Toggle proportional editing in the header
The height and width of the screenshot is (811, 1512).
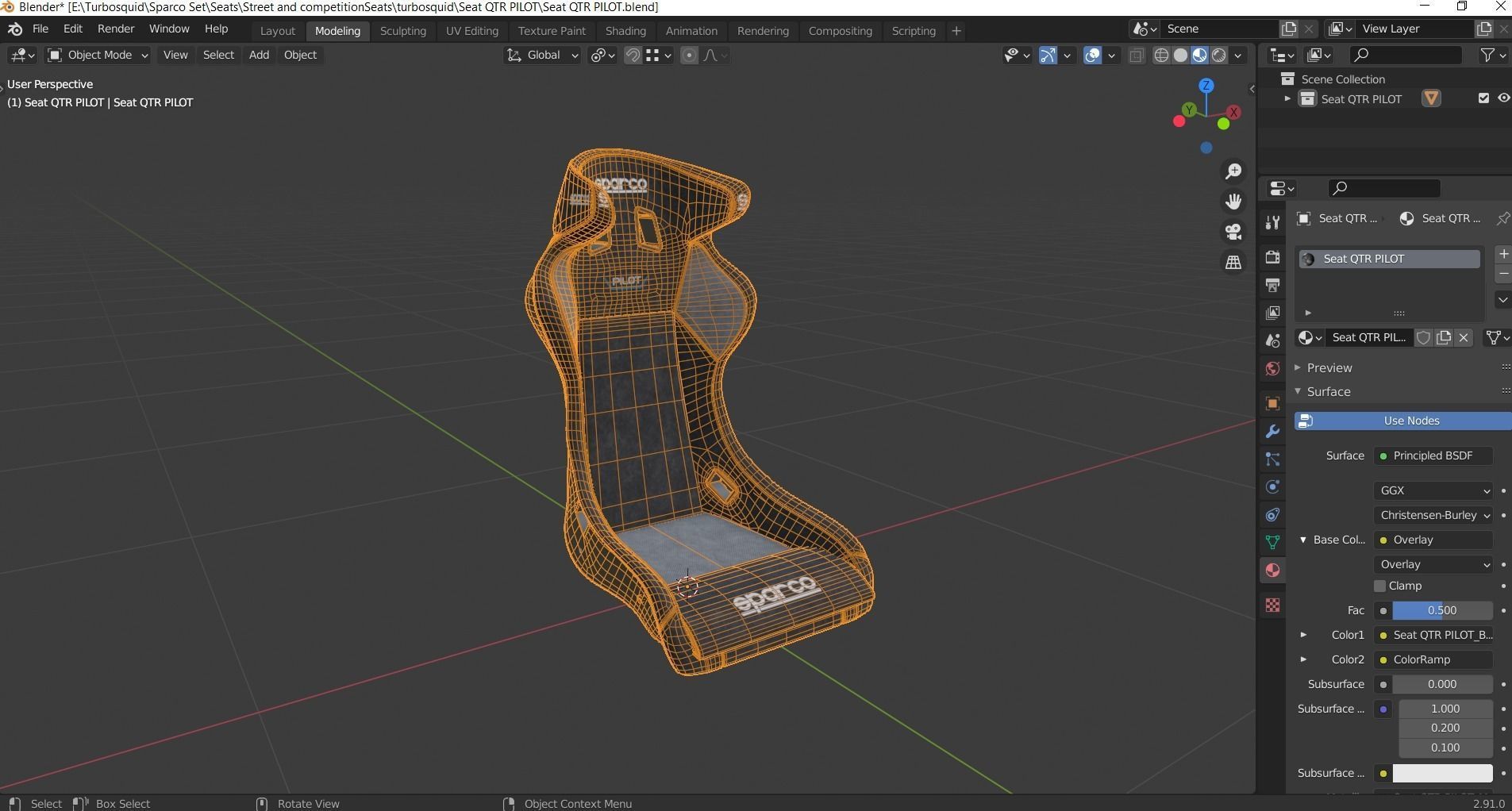click(689, 55)
